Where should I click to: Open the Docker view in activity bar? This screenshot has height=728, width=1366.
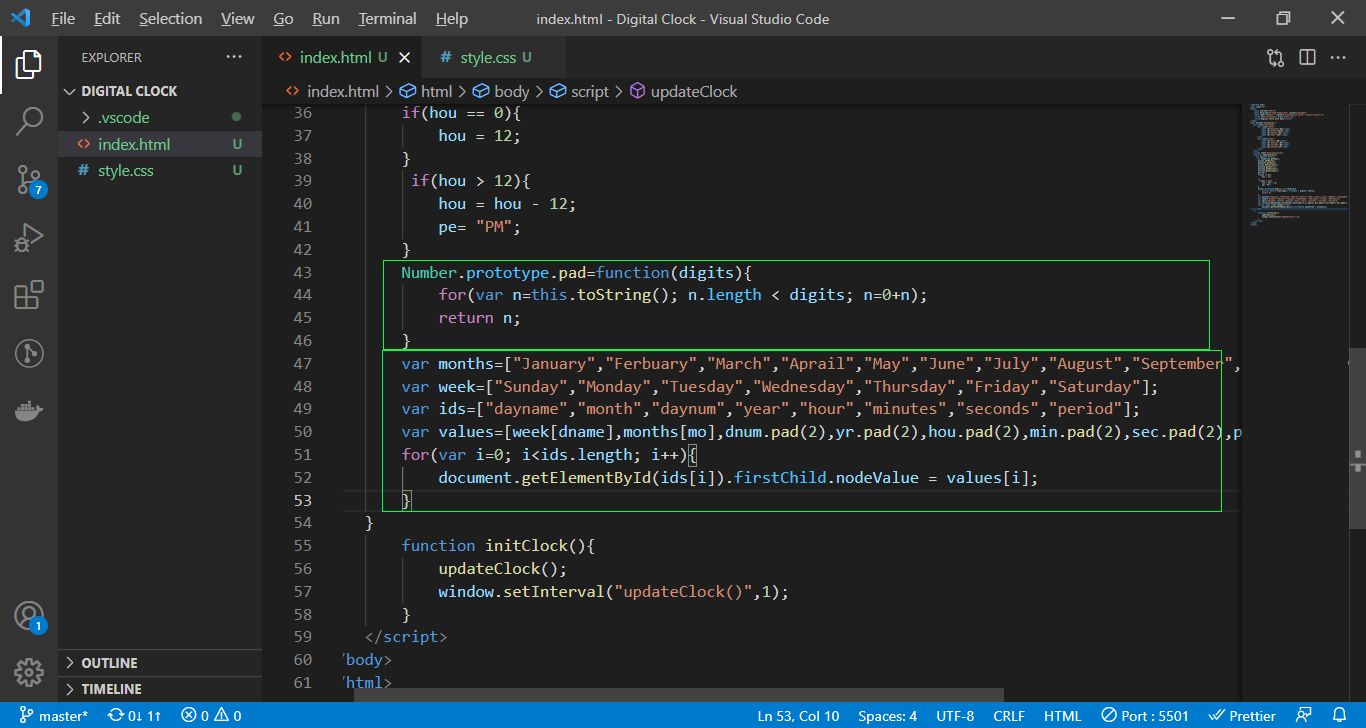pyautogui.click(x=29, y=411)
